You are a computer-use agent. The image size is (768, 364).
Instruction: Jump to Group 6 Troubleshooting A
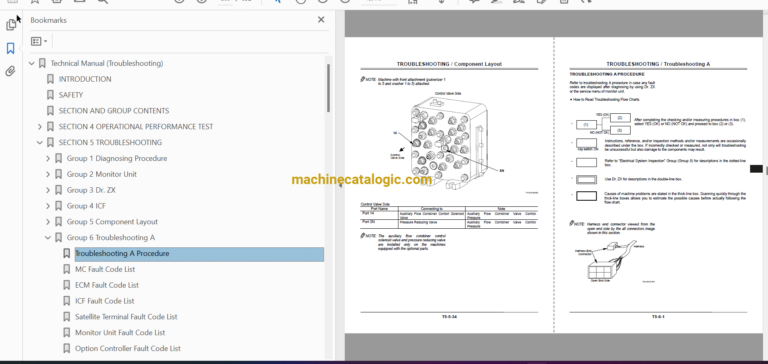[x=111, y=238]
